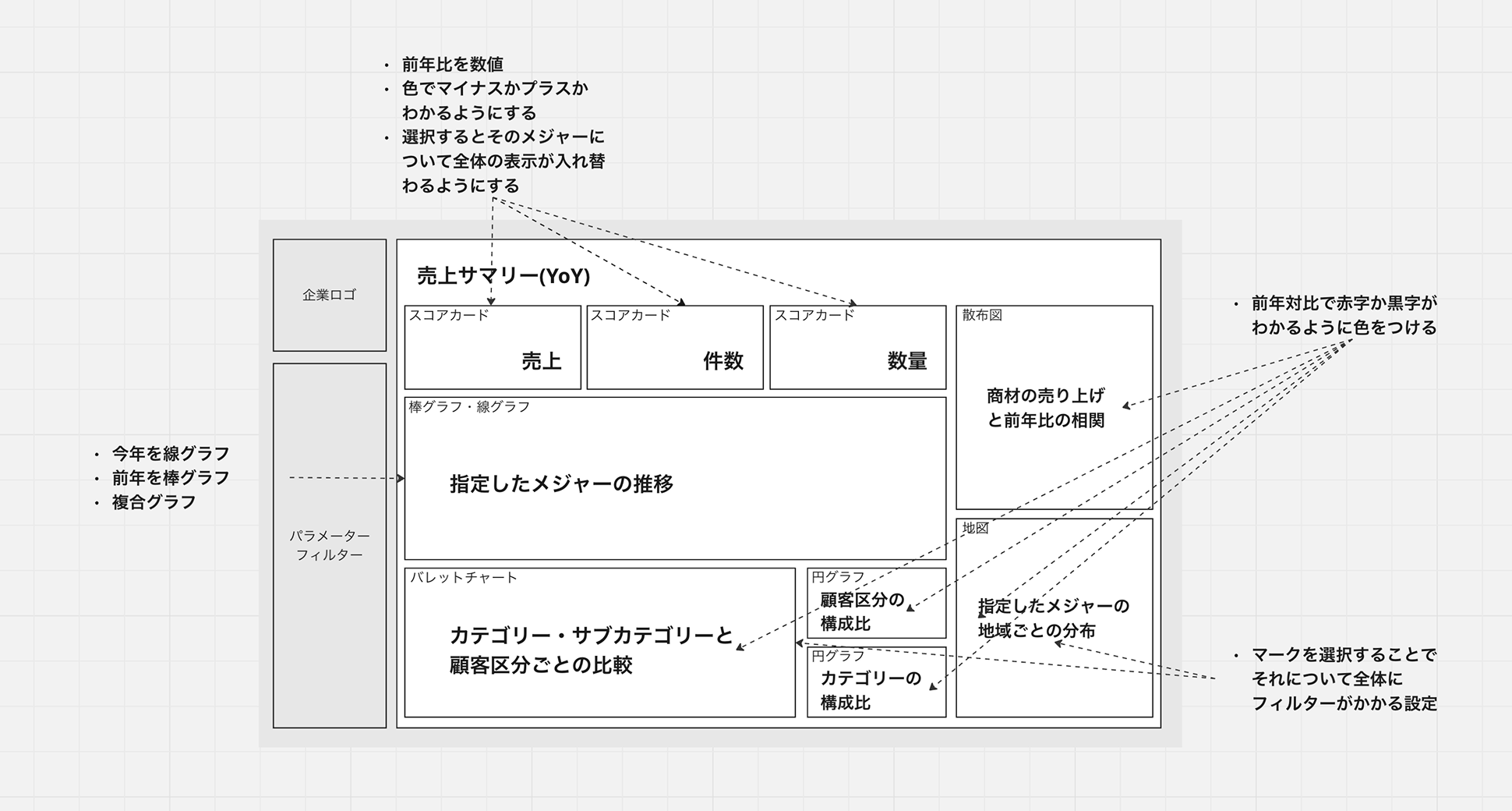Click 顧客区分の構成比 pie chart text
This screenshot has height=811, width=1512.
click(862, 611)
